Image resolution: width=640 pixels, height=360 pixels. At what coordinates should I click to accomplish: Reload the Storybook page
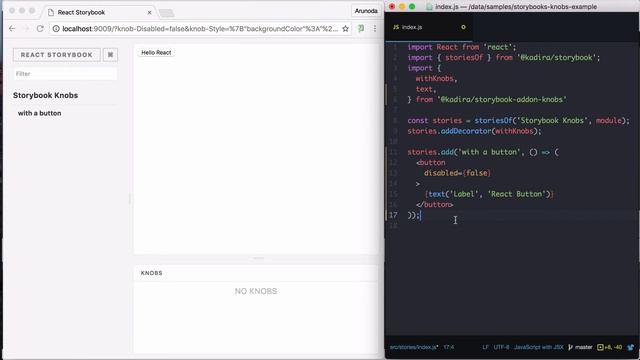[40, 29]
